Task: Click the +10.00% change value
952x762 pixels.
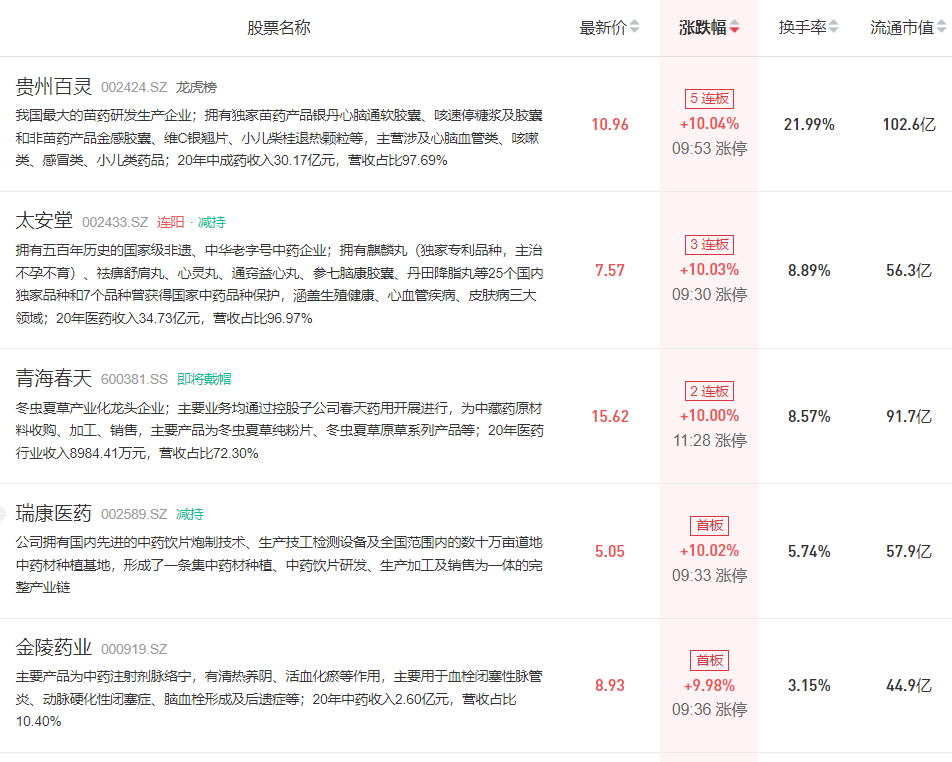Action: (x=709, y=416)
